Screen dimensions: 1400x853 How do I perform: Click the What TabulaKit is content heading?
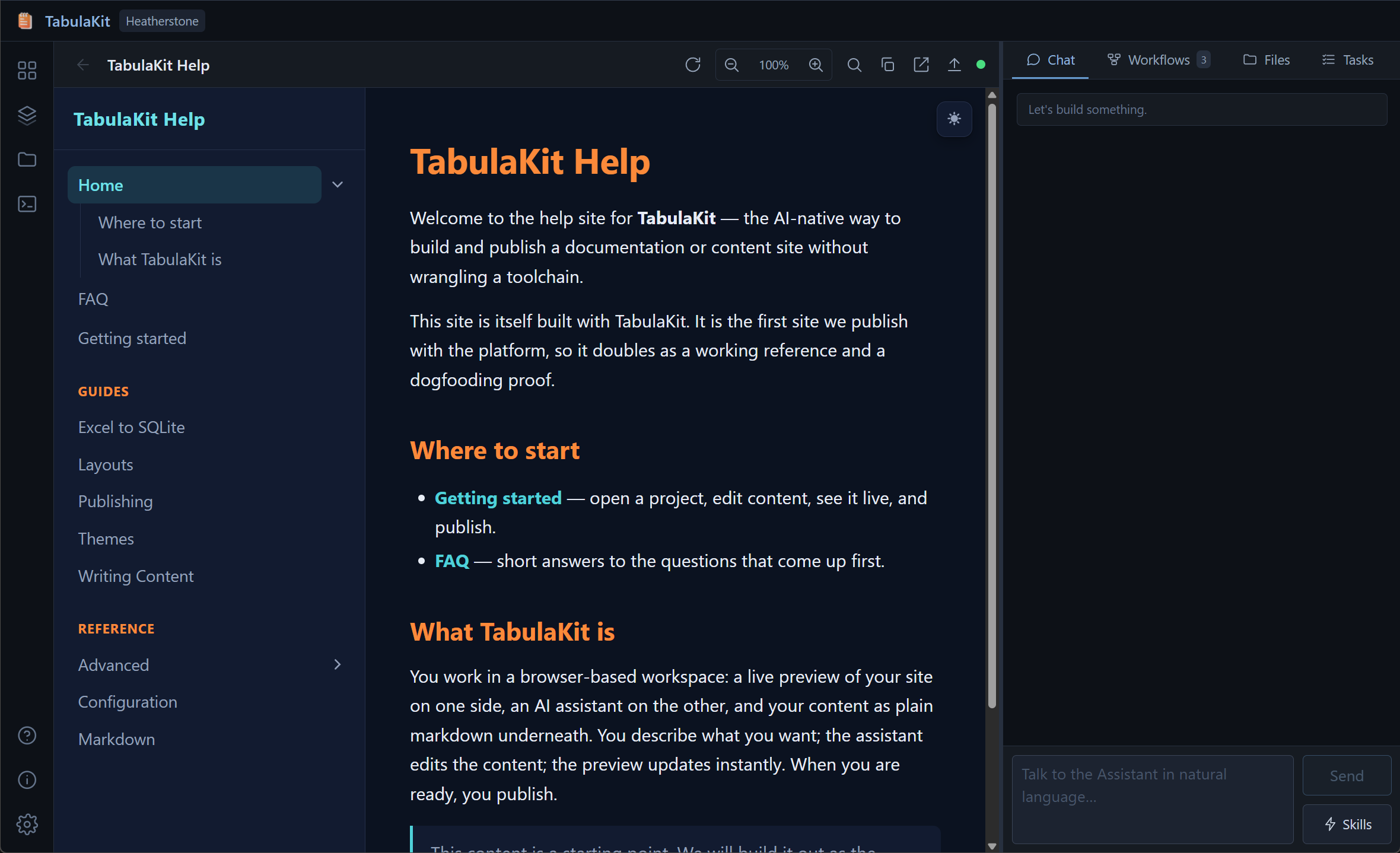pos(513,632)
